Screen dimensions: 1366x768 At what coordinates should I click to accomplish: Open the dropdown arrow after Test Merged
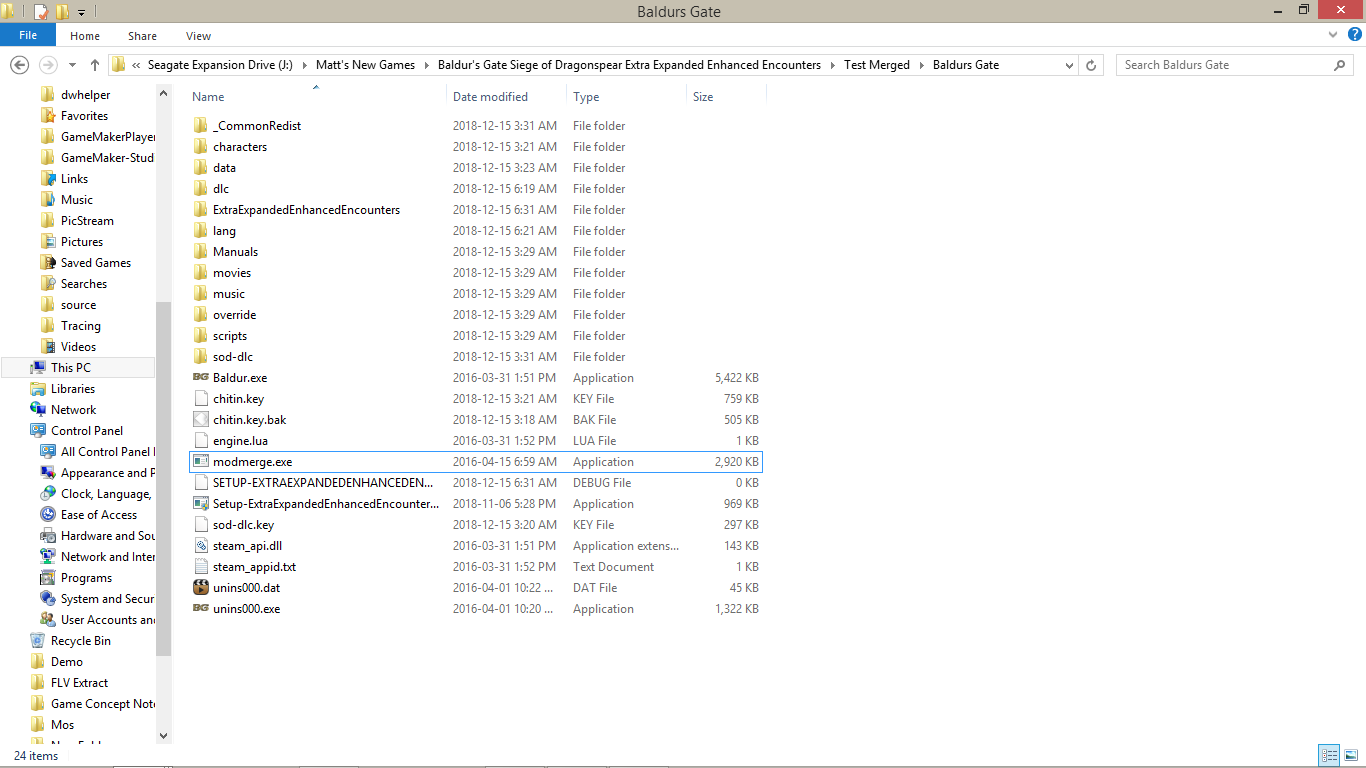point(921,65)
